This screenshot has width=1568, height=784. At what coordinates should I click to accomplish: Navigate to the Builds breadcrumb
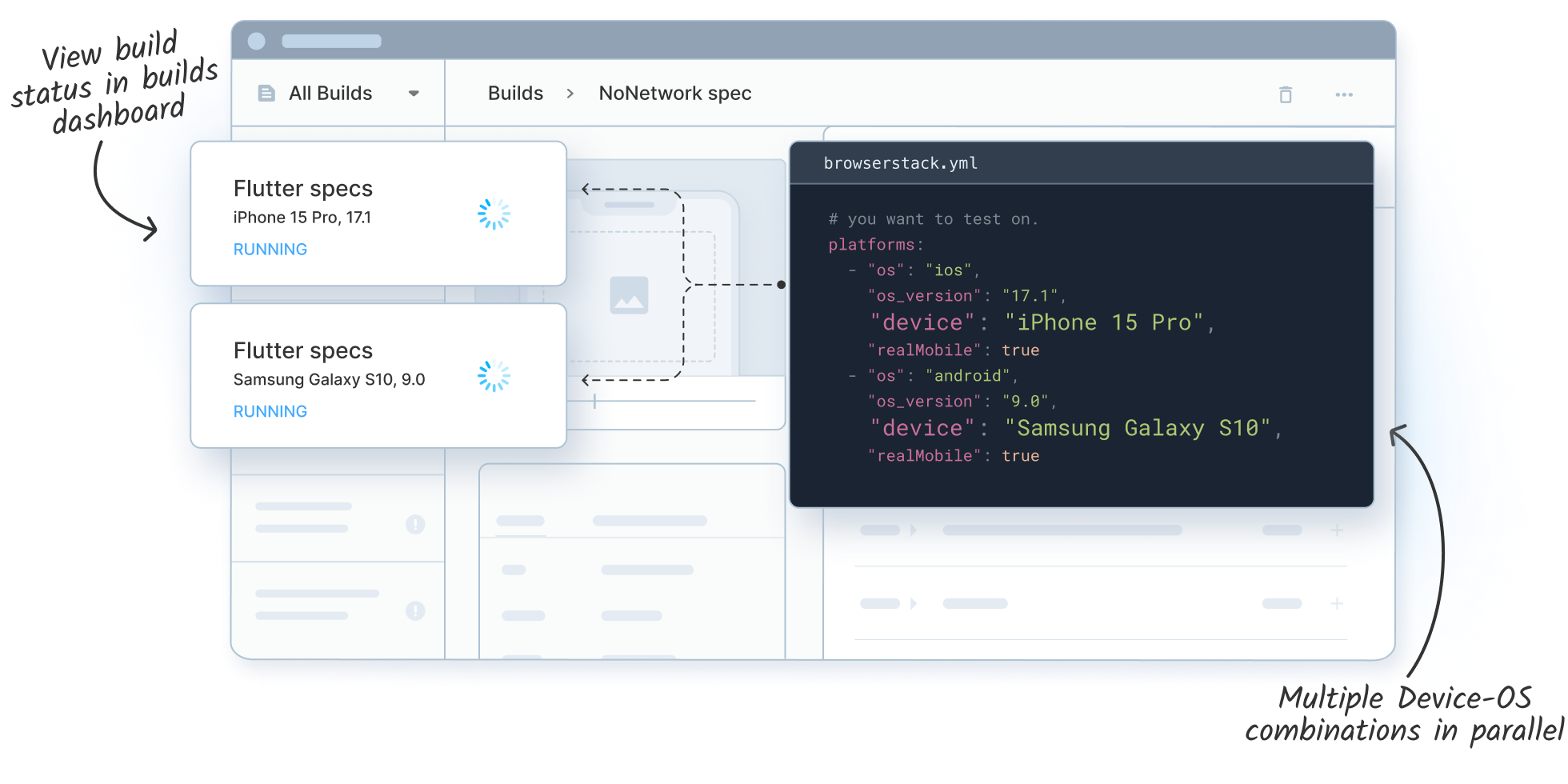coord(514,93)
